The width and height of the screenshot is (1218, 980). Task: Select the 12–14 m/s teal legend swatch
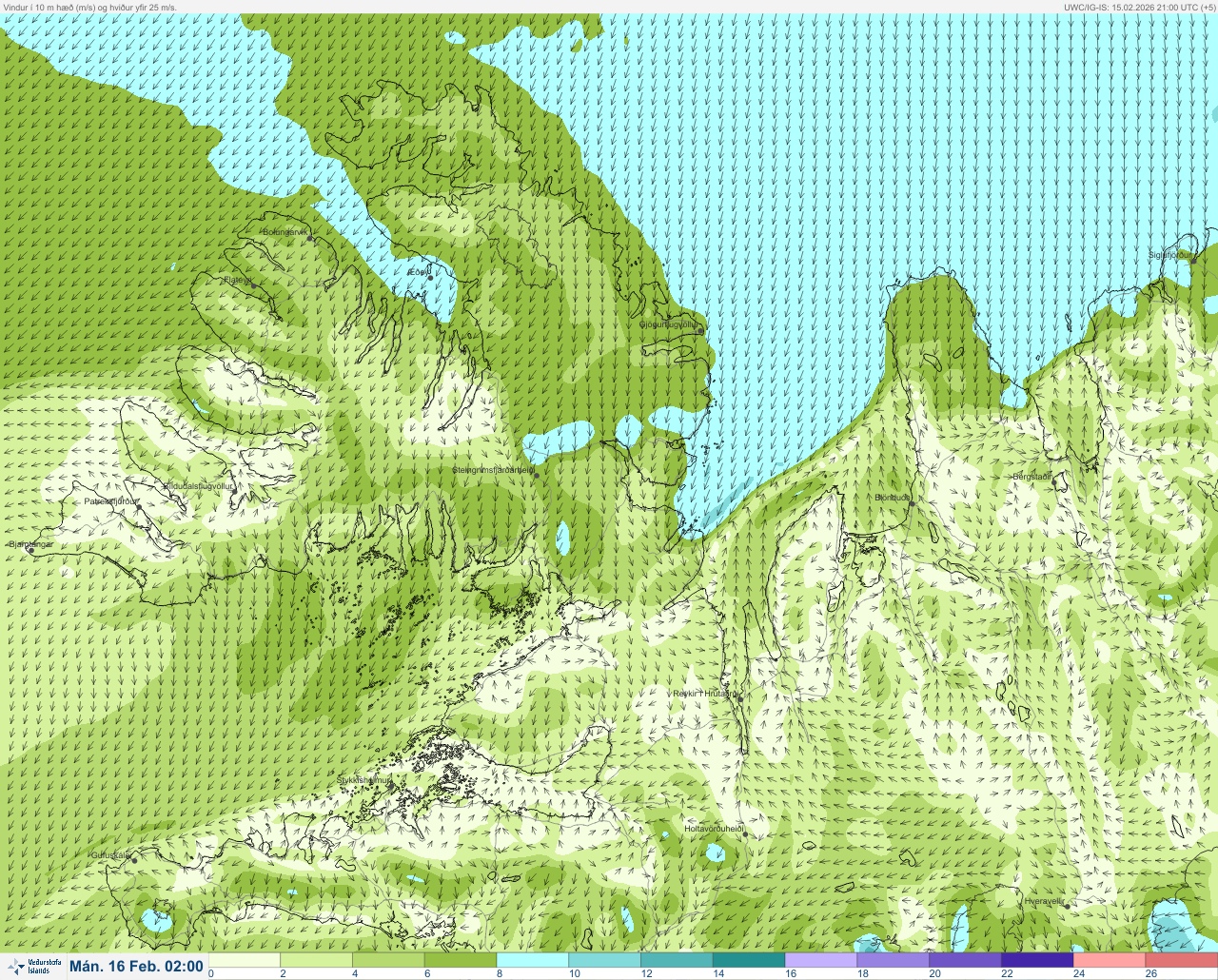tap(678, 960)
